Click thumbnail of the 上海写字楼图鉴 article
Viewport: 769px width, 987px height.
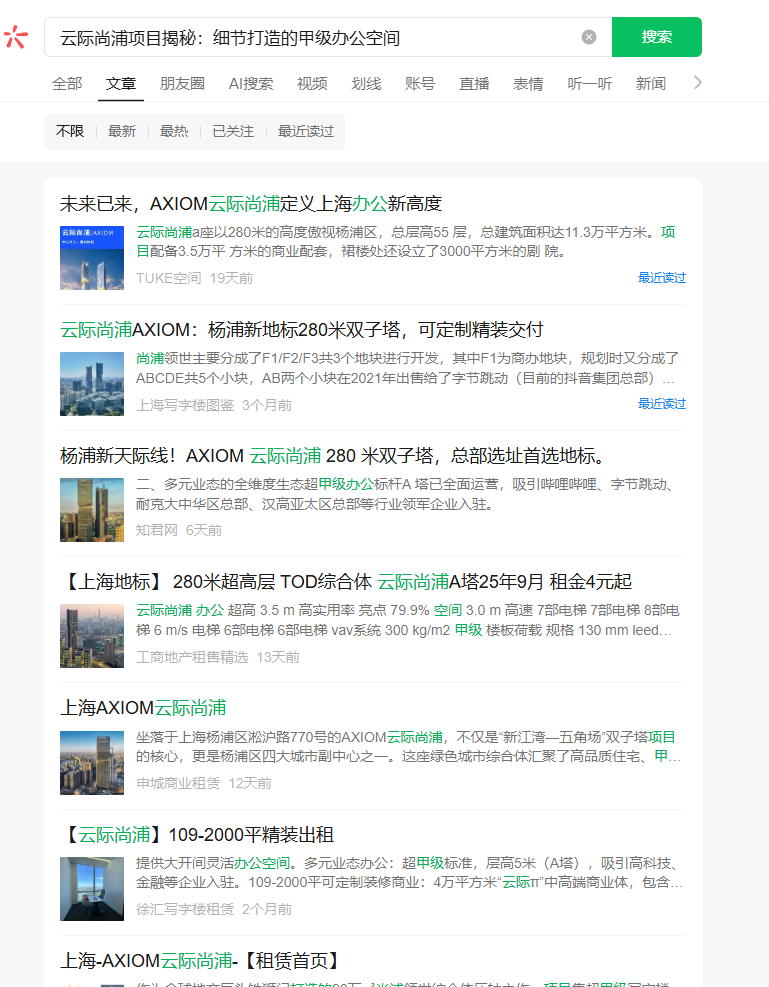point(92,384)
